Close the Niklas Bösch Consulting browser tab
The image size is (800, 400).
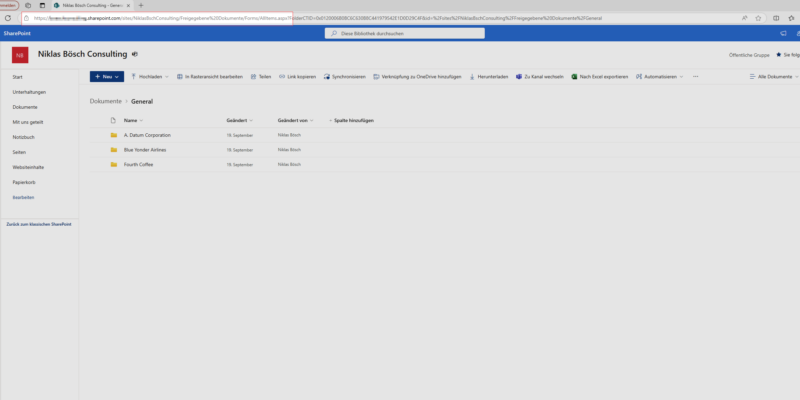(x=128, y=5)
